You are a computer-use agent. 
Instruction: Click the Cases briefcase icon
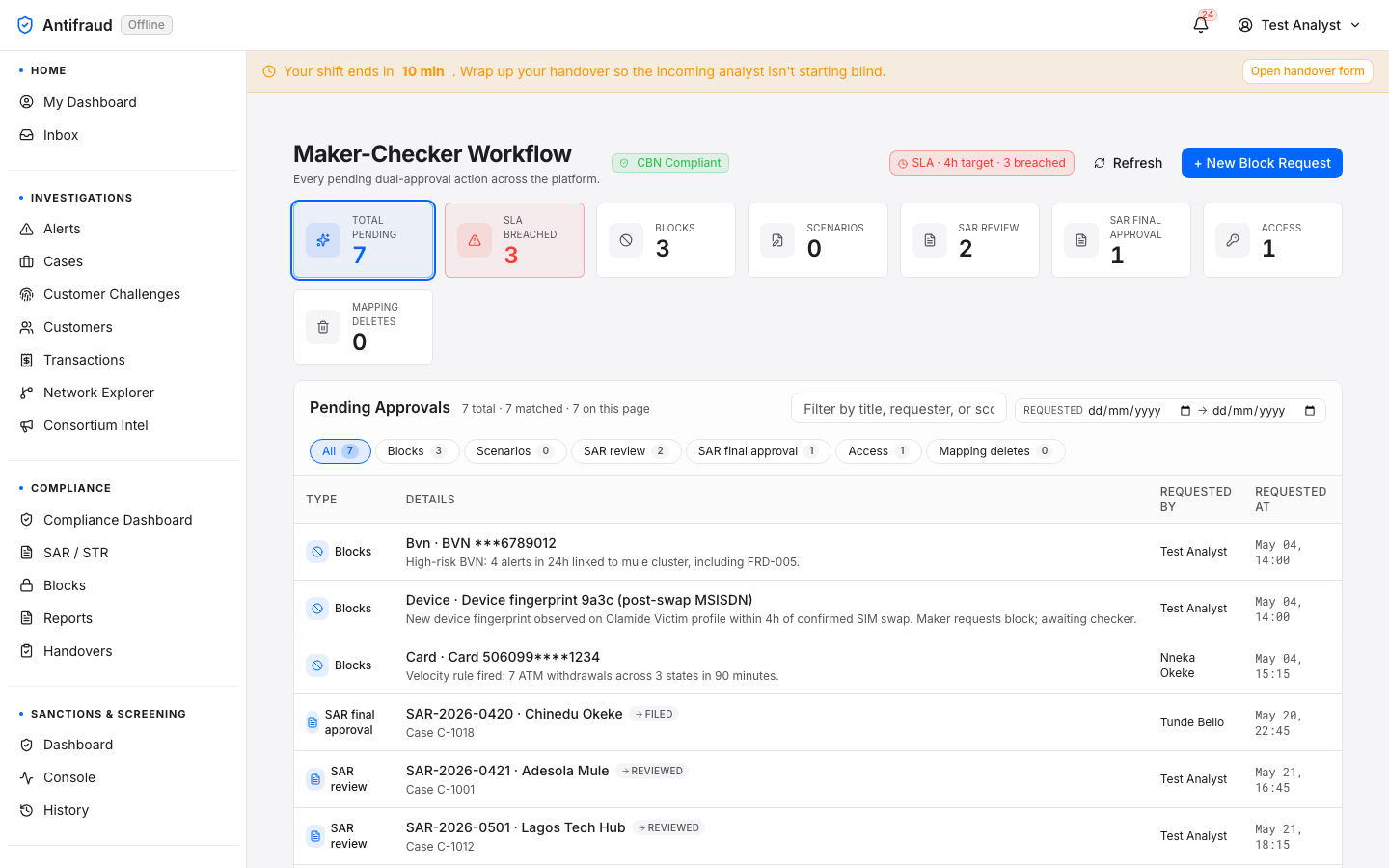[27, 261]
